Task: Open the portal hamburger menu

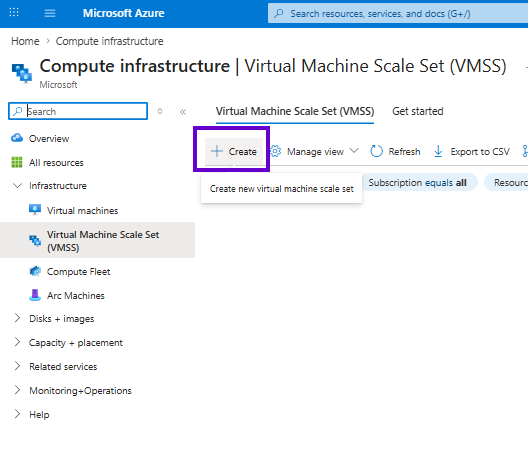Action: pyautogui.click(x=50, y=13)
